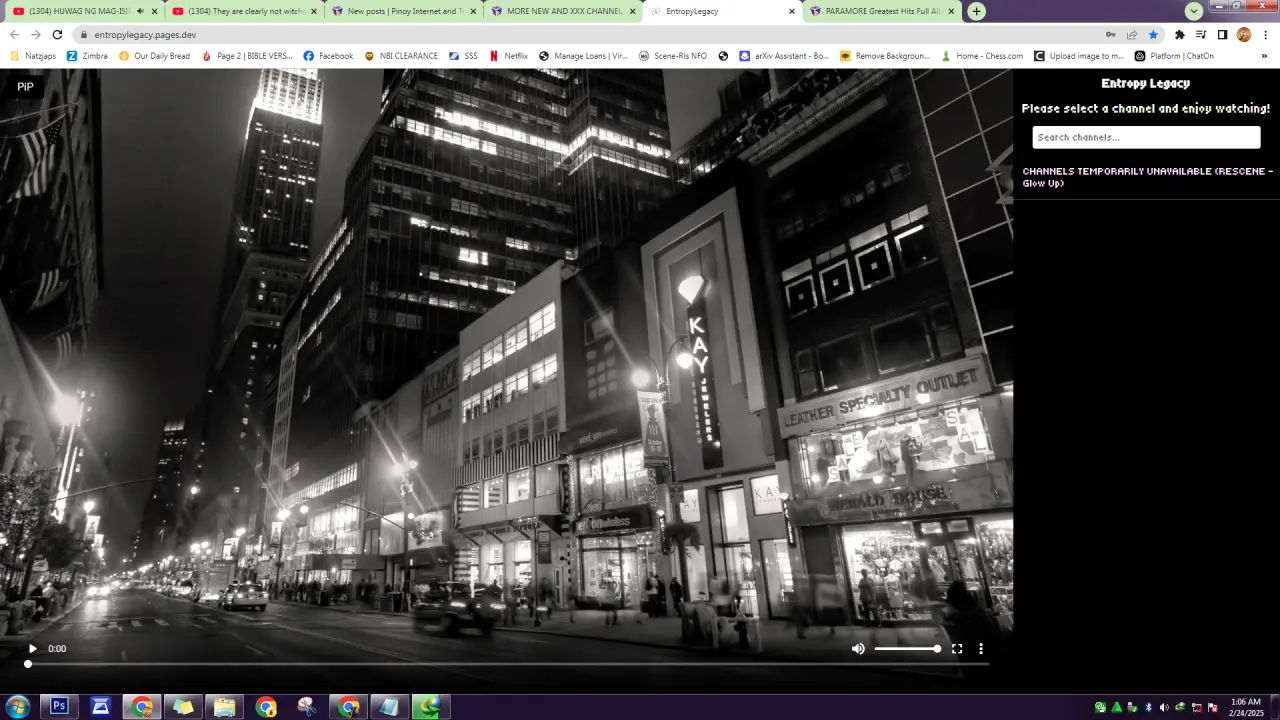Open Photoshop from the taskbar

[59, 707]
